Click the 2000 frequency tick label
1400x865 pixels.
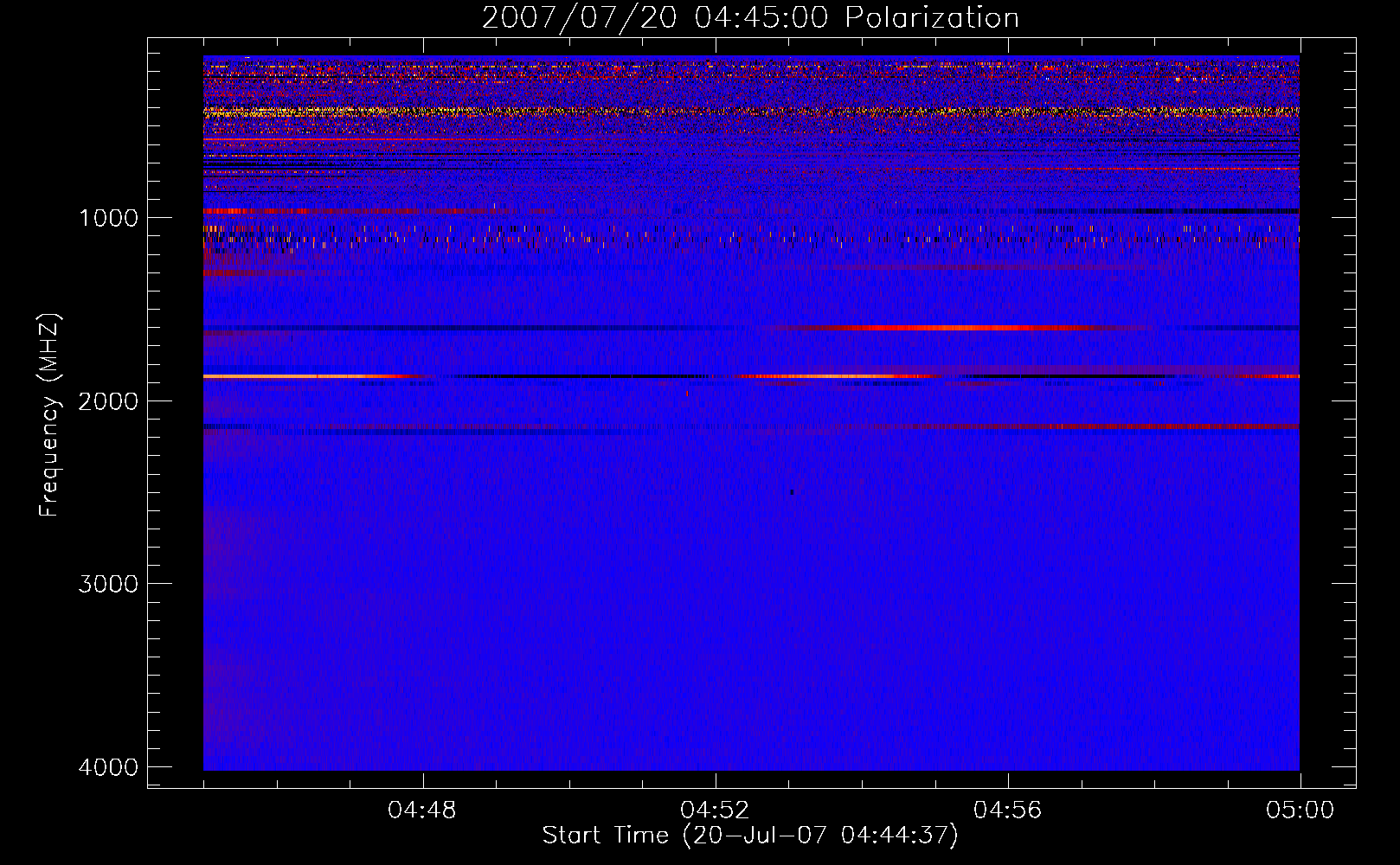(x=108, y=401)
